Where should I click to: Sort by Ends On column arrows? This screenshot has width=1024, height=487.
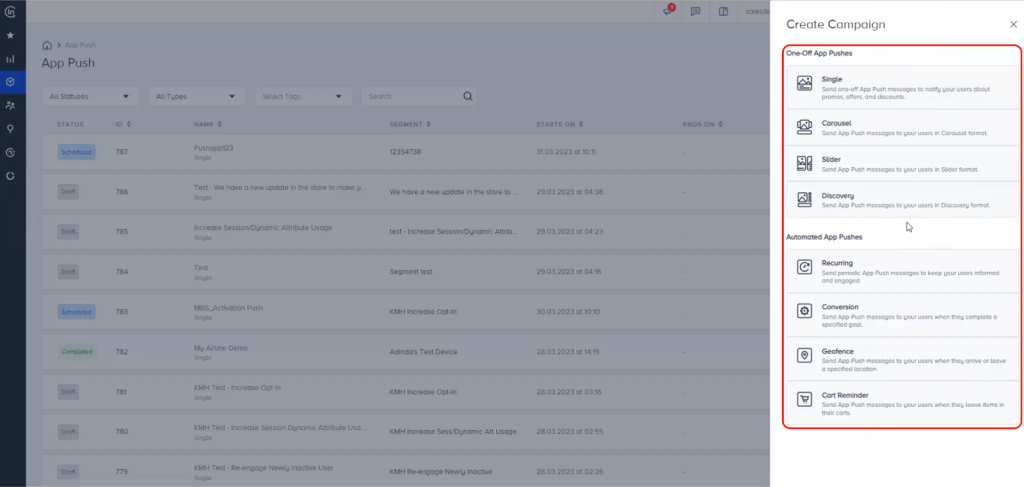point(720,124)
